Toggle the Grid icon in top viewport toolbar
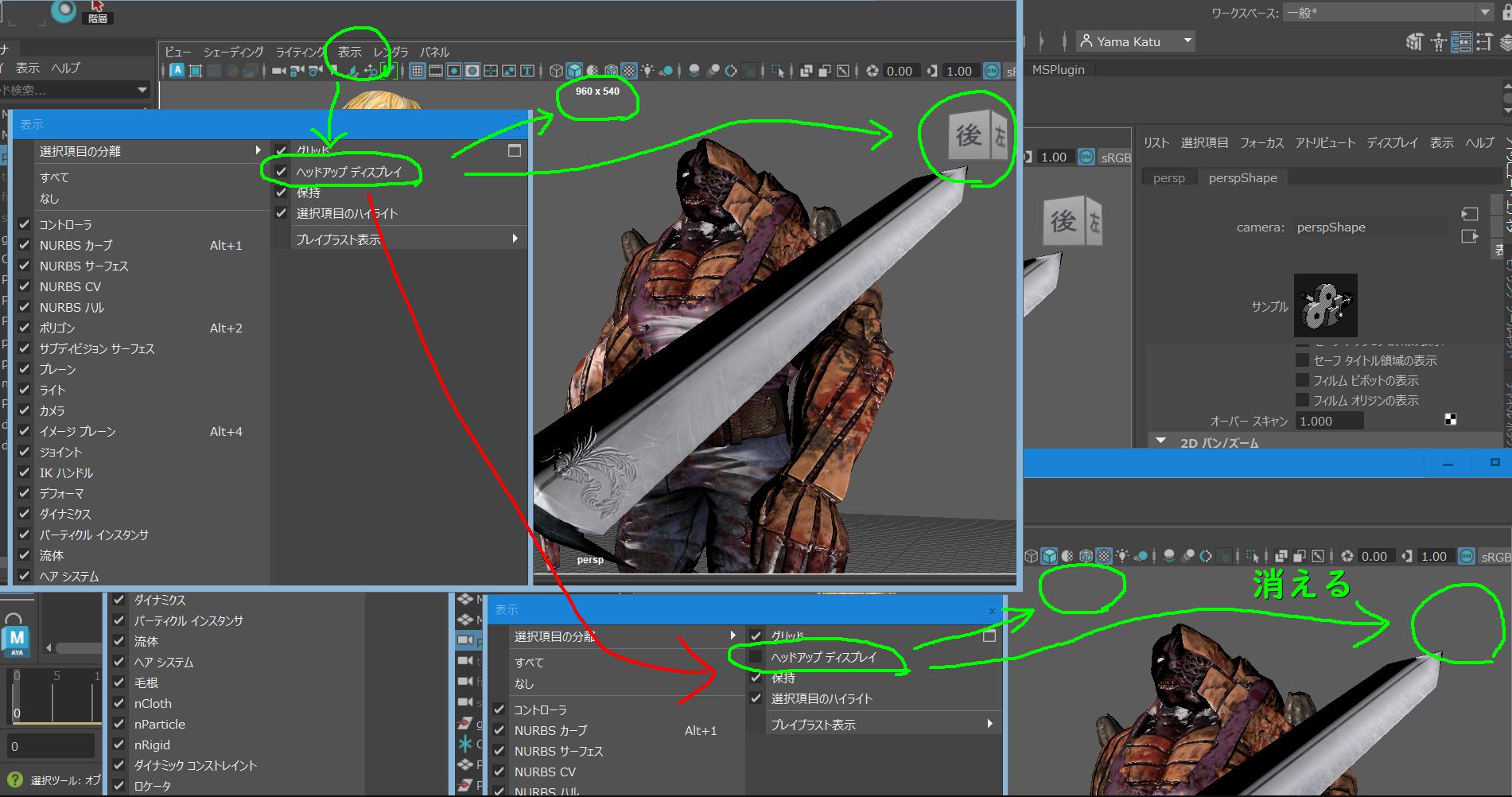Image resolution: width=1512 pixels, height=797 pixels. click(417, 71)
